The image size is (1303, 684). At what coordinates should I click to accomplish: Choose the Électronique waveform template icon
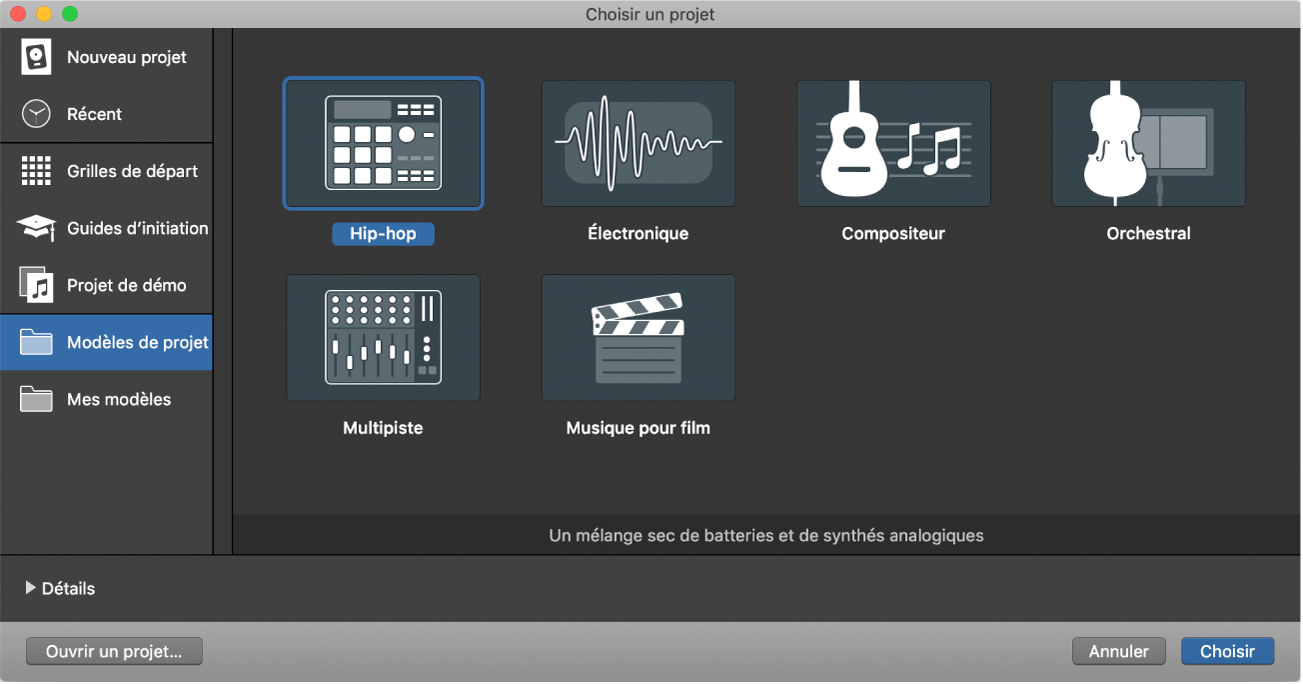[638, 143]
